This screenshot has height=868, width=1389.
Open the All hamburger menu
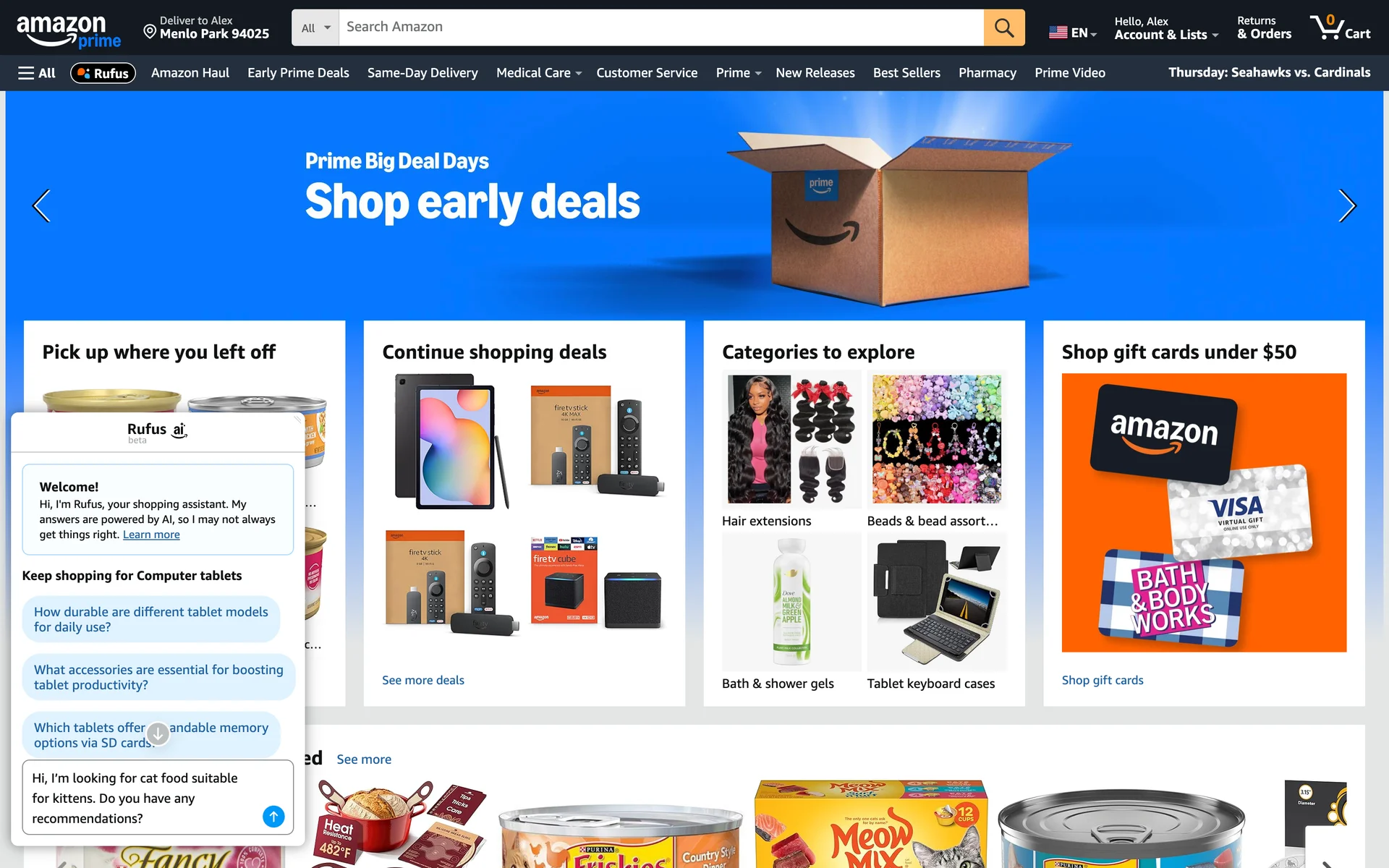(36, 73)
